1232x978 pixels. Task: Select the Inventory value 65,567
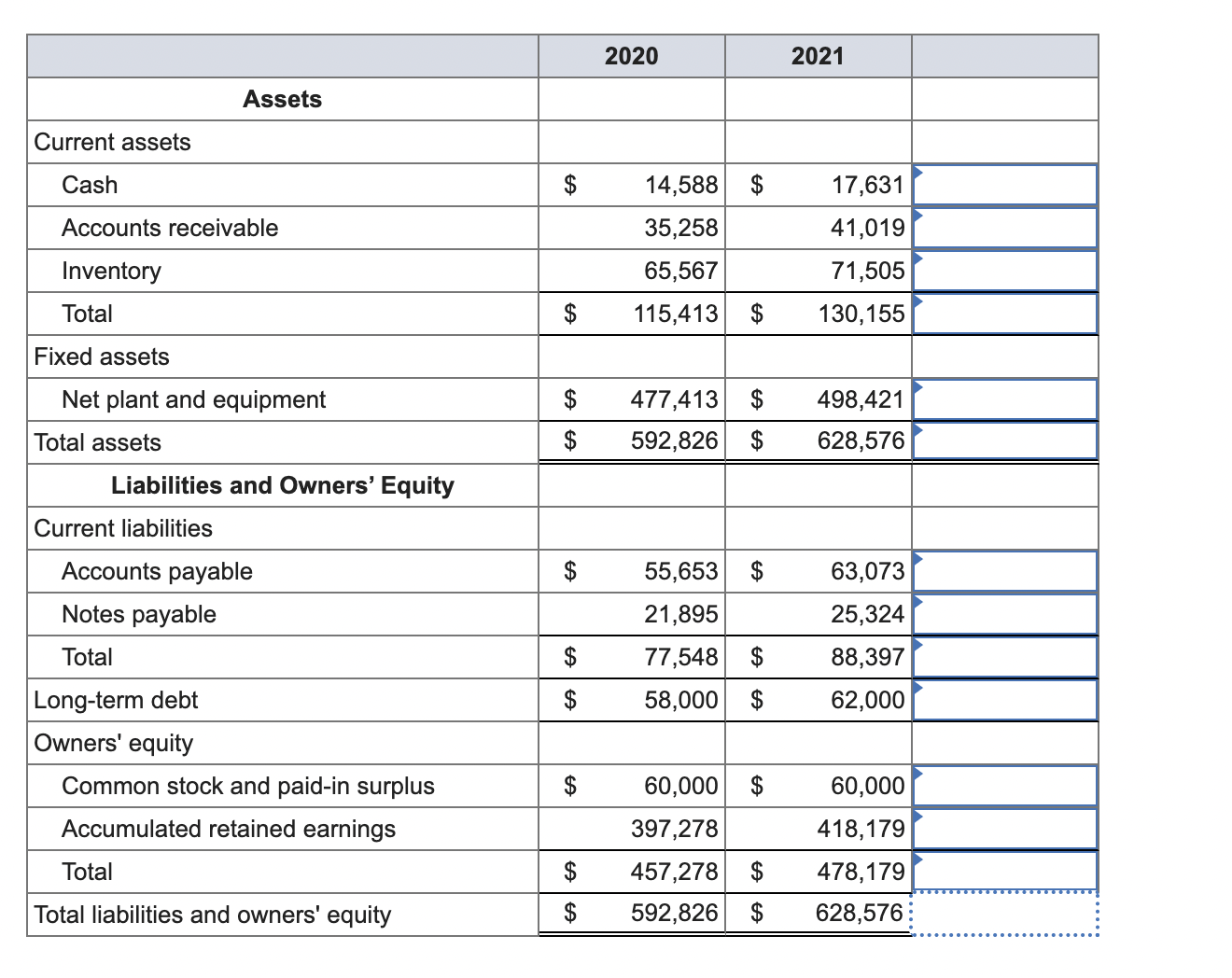click(681, 271)
